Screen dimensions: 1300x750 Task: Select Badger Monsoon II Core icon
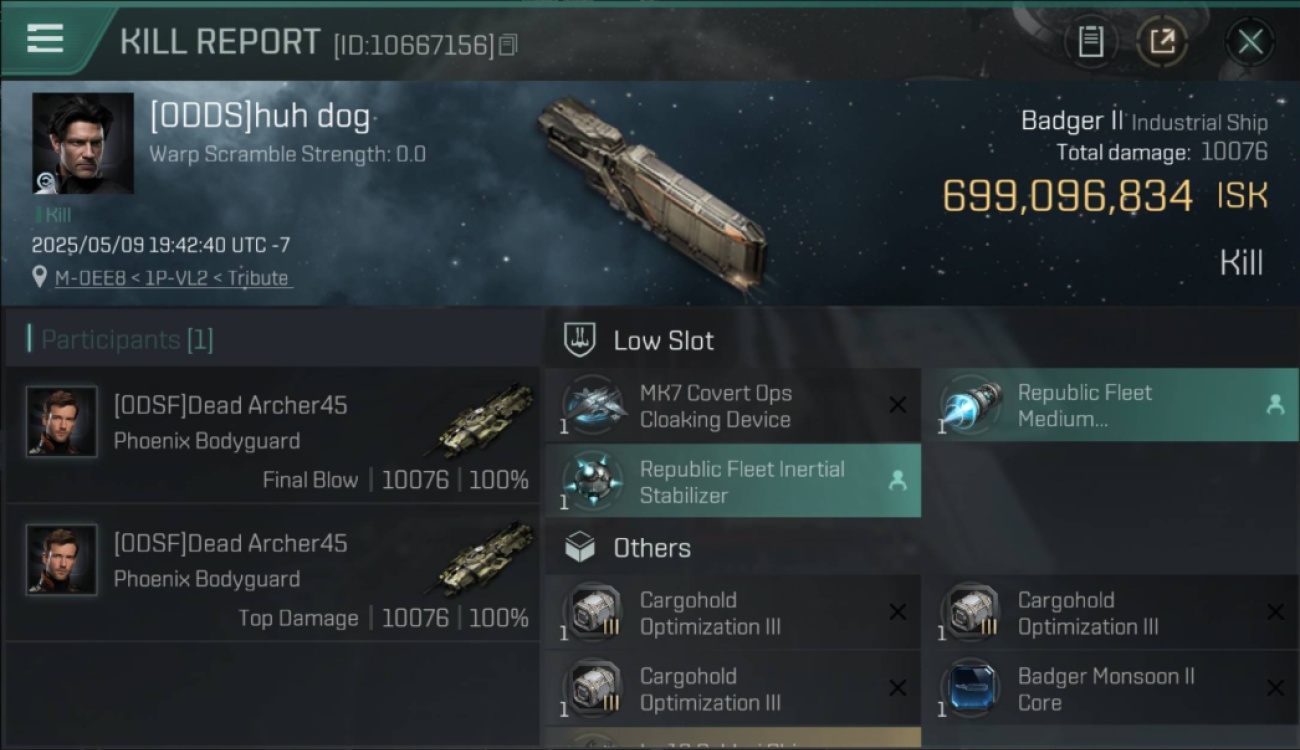972,689
